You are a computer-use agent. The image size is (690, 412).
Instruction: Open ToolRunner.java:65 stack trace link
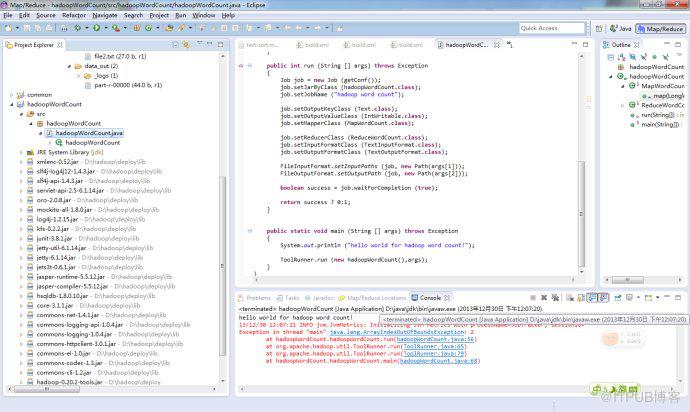[434, 346]
